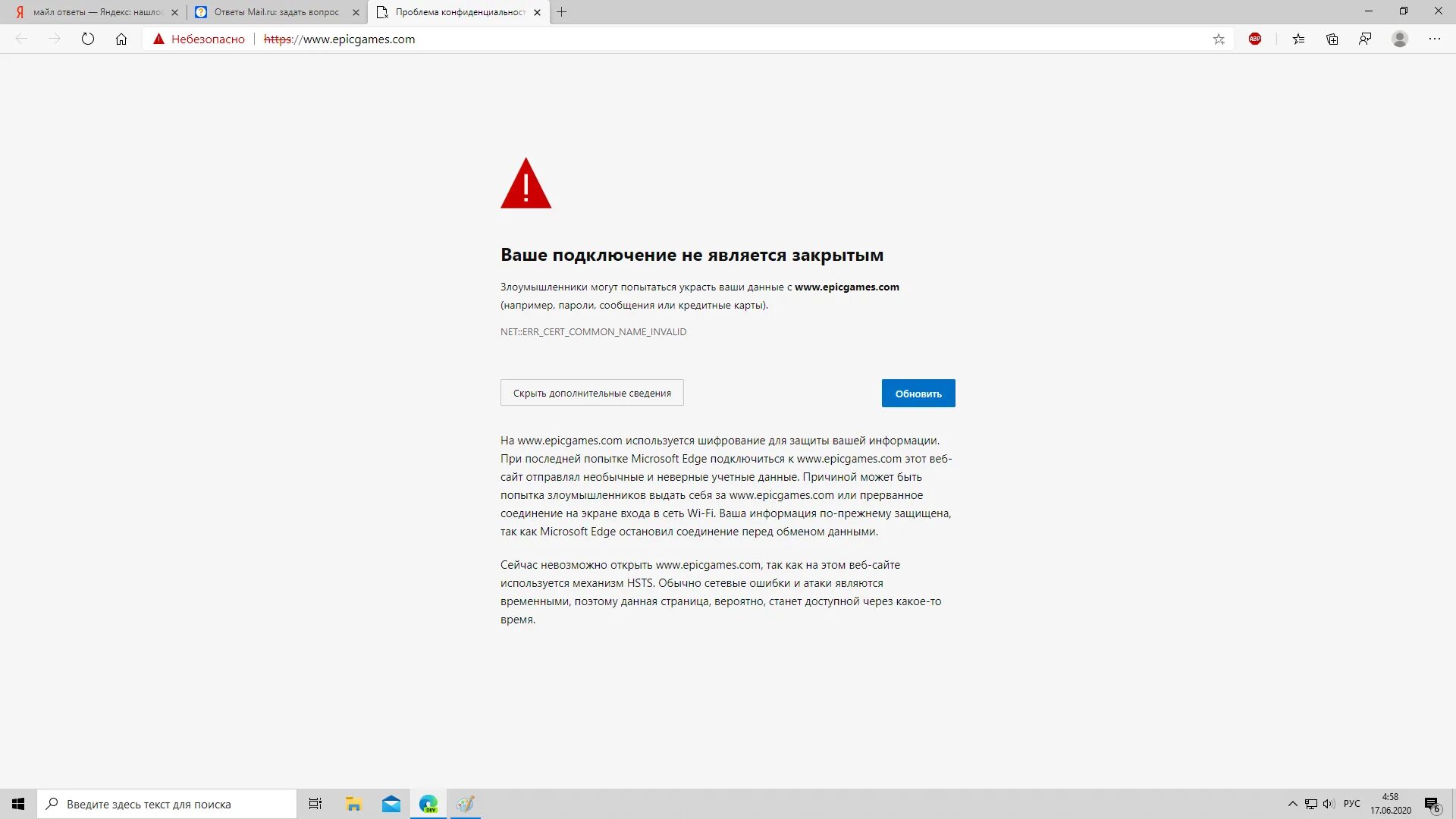Open Task View in taskbar
The height and width of the screenshot is (819, 1456).
pyautogui.click(x=315, y=804)
